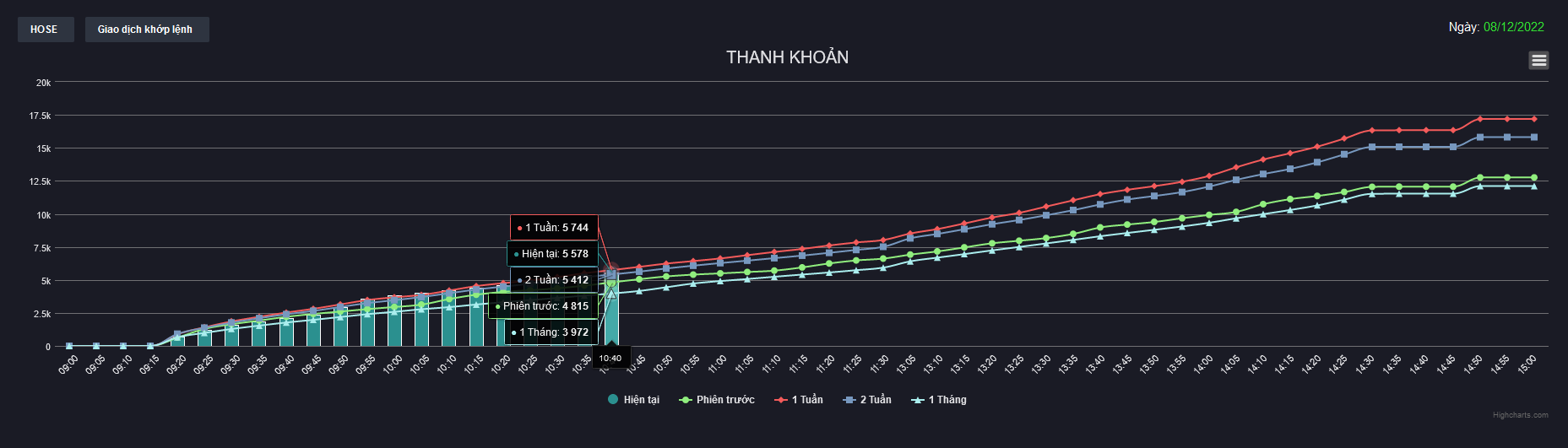Click the 10:40 highlighted x-axis time label

click(610, 358)
